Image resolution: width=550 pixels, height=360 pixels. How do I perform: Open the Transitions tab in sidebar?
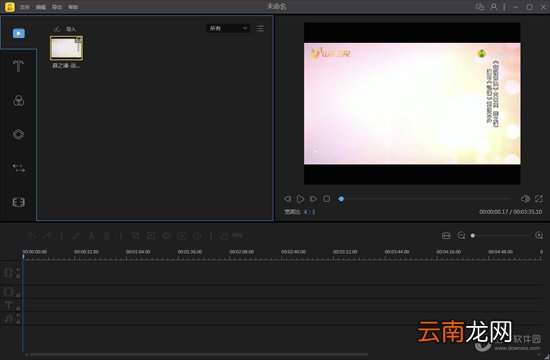(19, 168)
